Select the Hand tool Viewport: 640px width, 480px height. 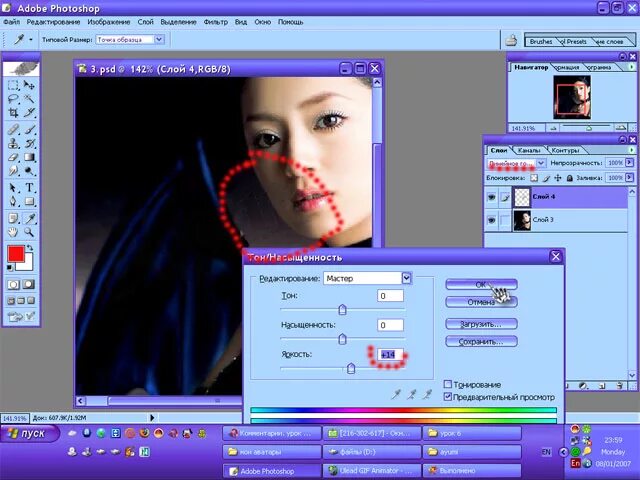[13, 232]
